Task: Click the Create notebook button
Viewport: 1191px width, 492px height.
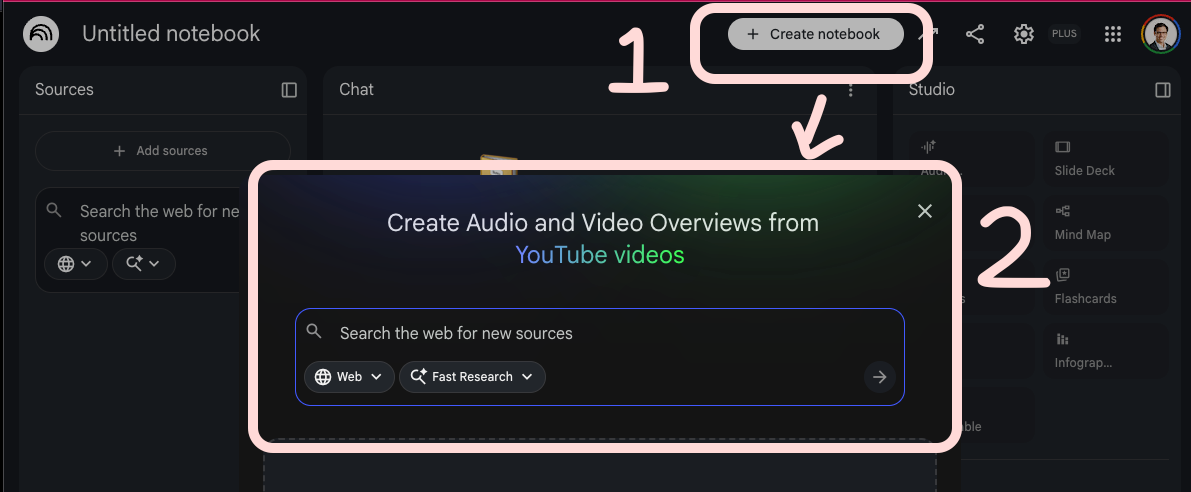Action: (816, 34)
